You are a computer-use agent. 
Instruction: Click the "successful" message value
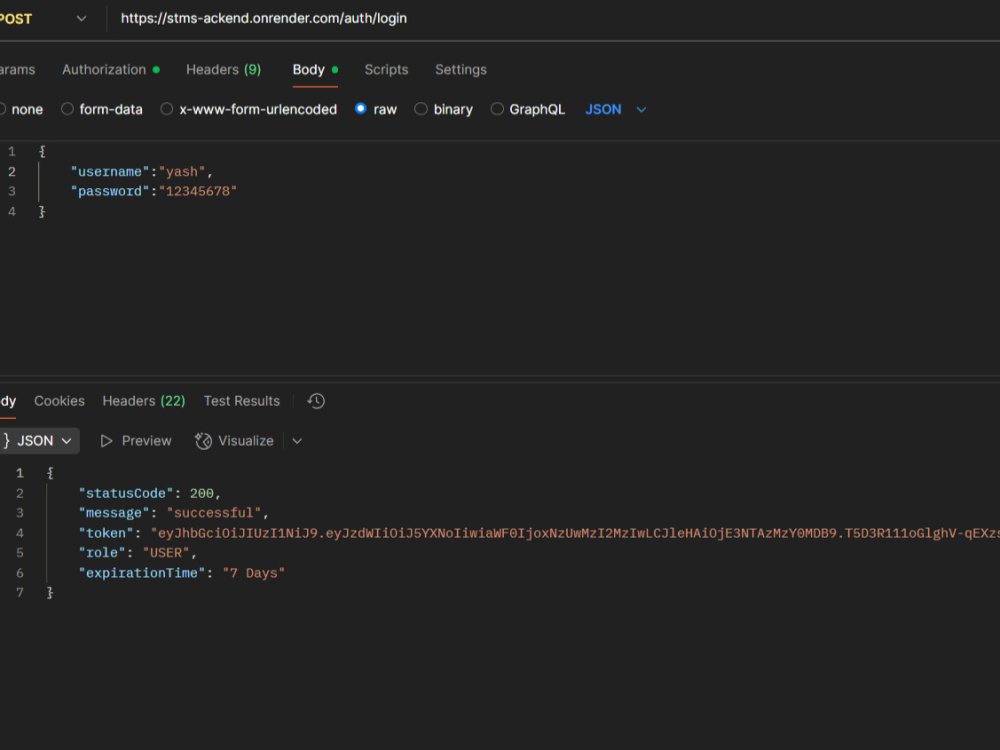(214, 513)
